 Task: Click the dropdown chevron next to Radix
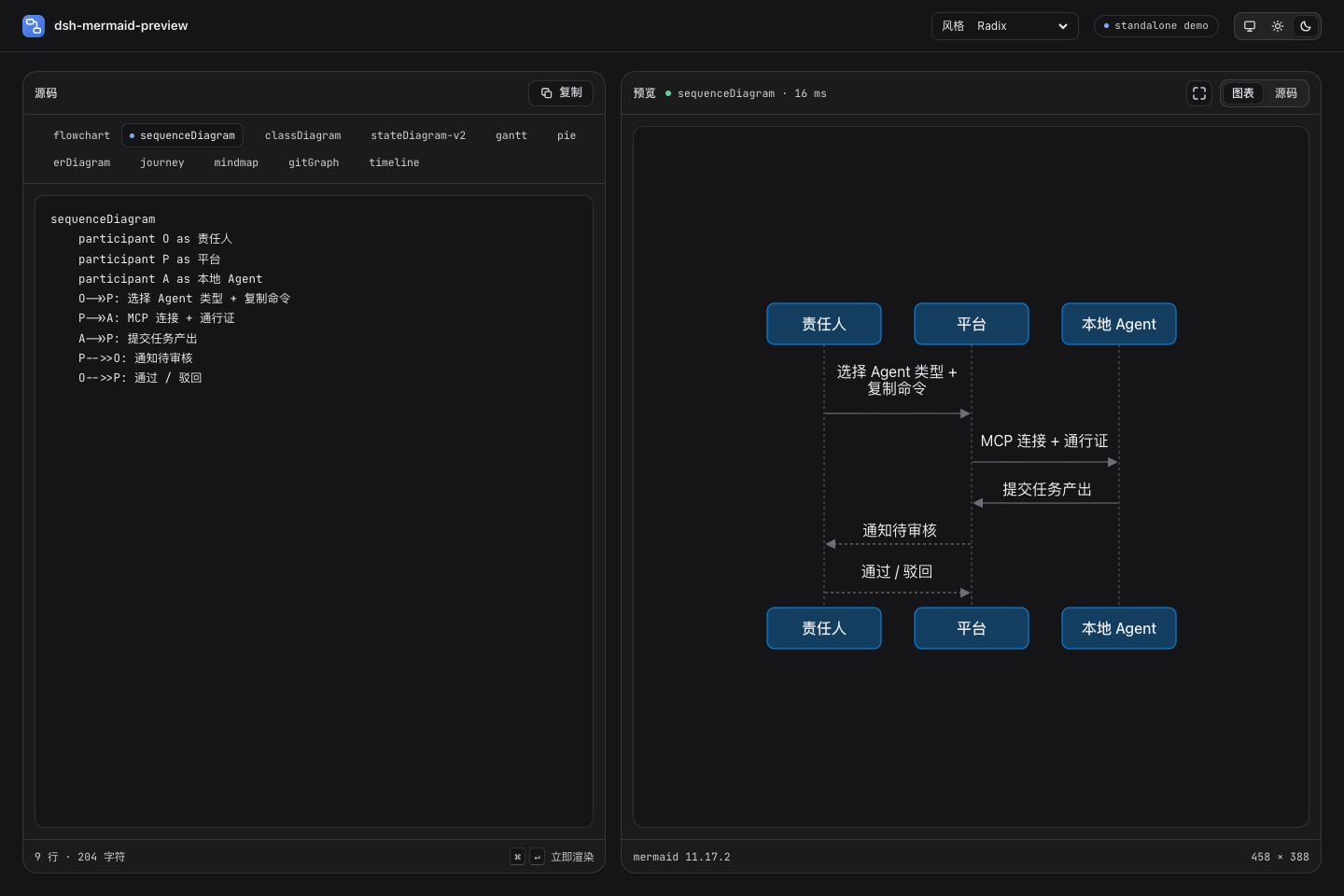pyautogui.click(x=1063, y=26)
